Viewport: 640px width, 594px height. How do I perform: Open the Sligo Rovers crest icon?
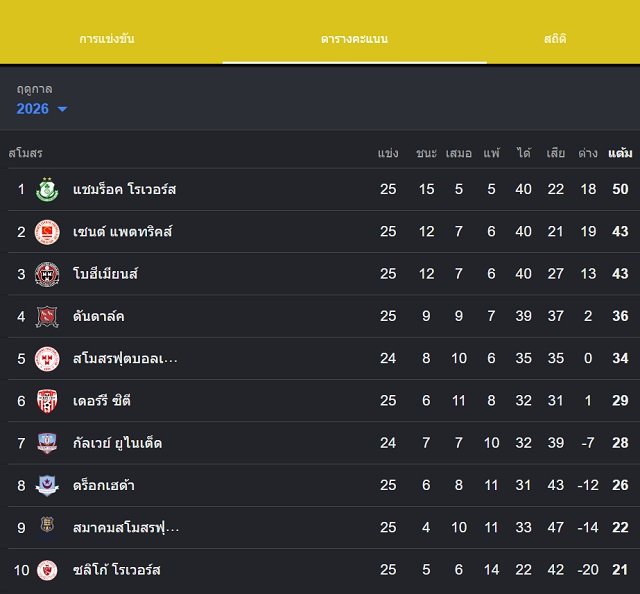point(47,570)
